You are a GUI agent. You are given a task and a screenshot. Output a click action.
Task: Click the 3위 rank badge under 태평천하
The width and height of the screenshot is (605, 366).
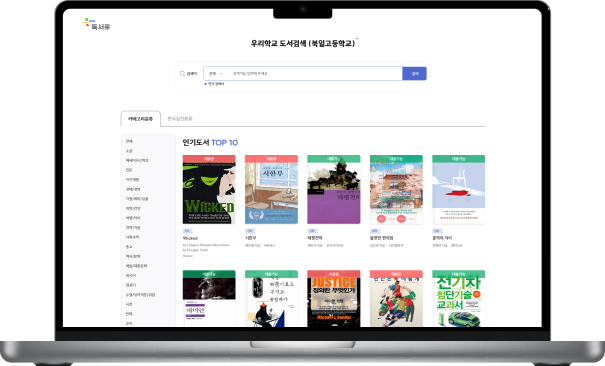pyautogui.click(x=312, y=231)
